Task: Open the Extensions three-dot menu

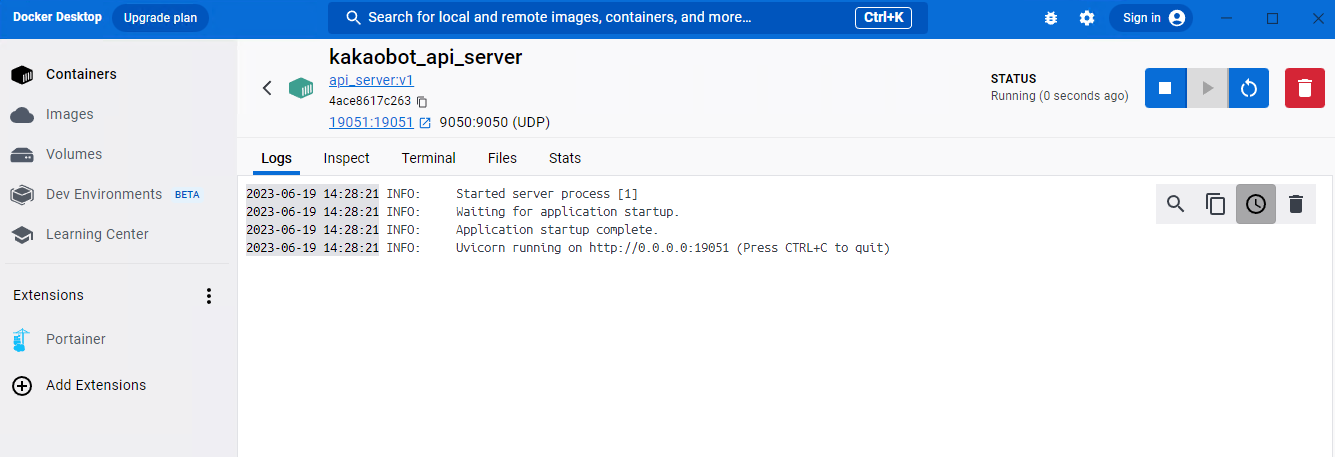Action: click(209, 295)
